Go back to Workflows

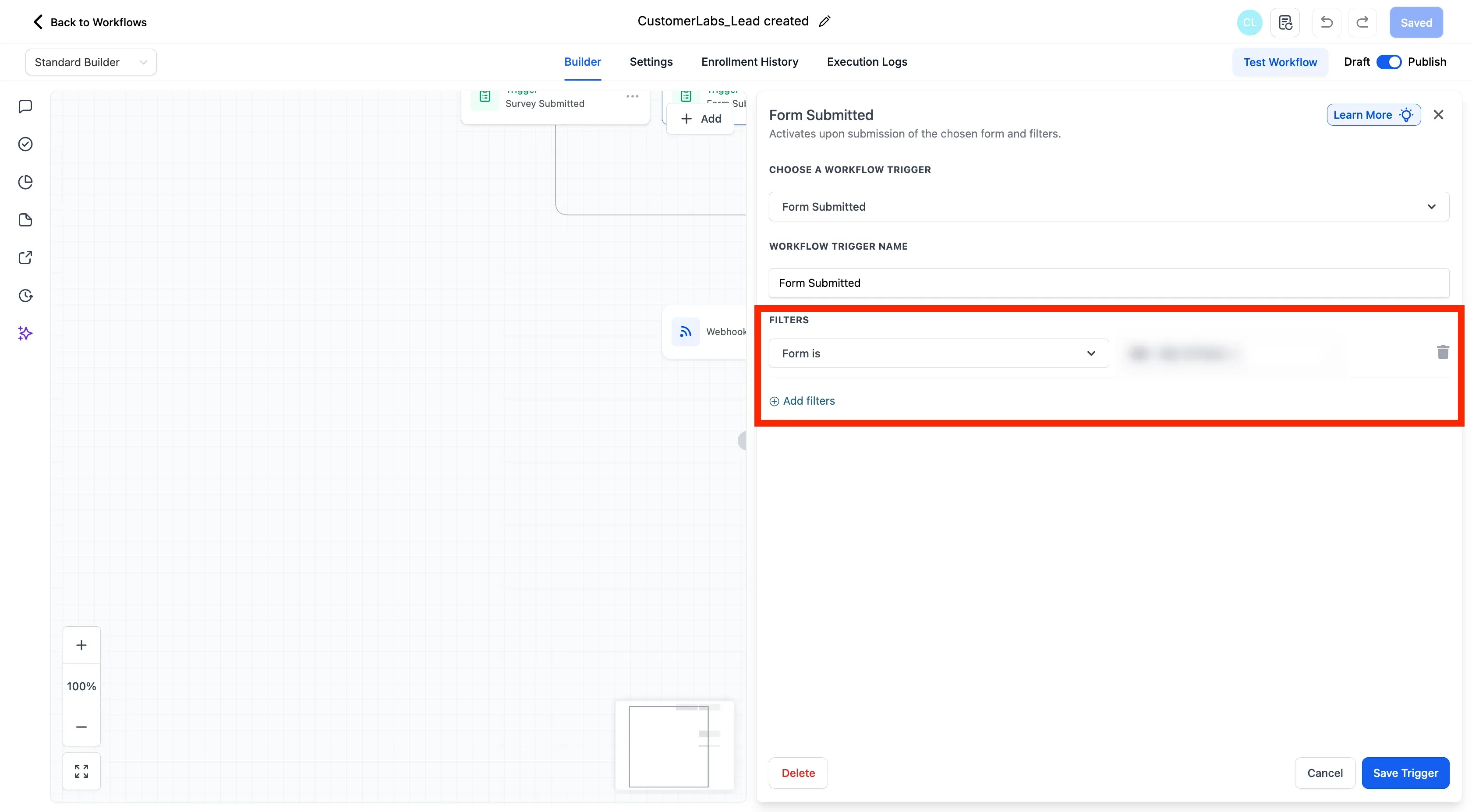tap(90, 22)
